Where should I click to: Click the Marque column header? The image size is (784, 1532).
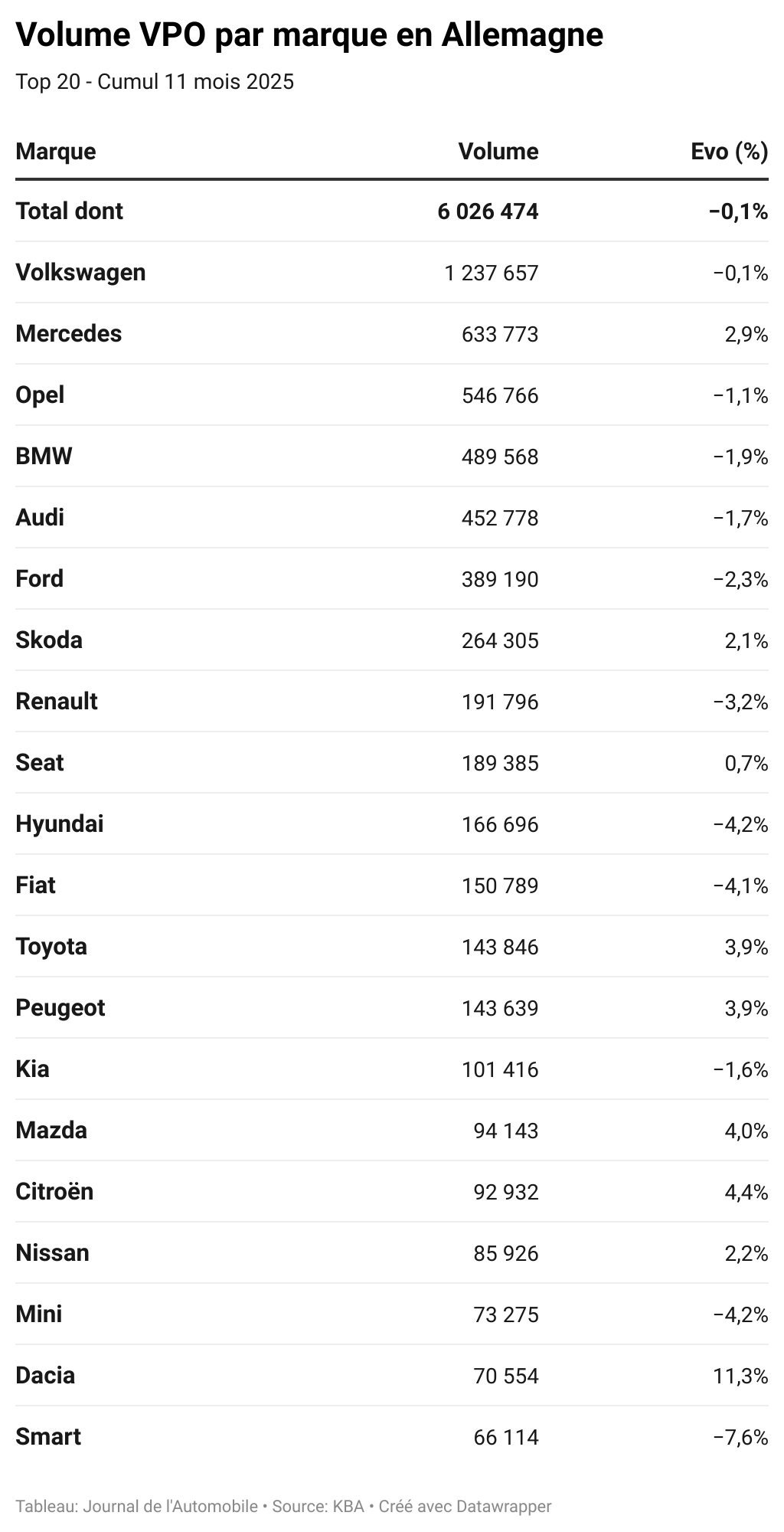click(56, 151)
